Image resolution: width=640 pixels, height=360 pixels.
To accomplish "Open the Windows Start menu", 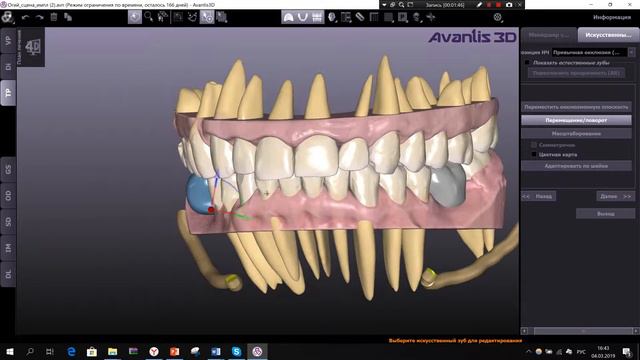I will point(10,351).
